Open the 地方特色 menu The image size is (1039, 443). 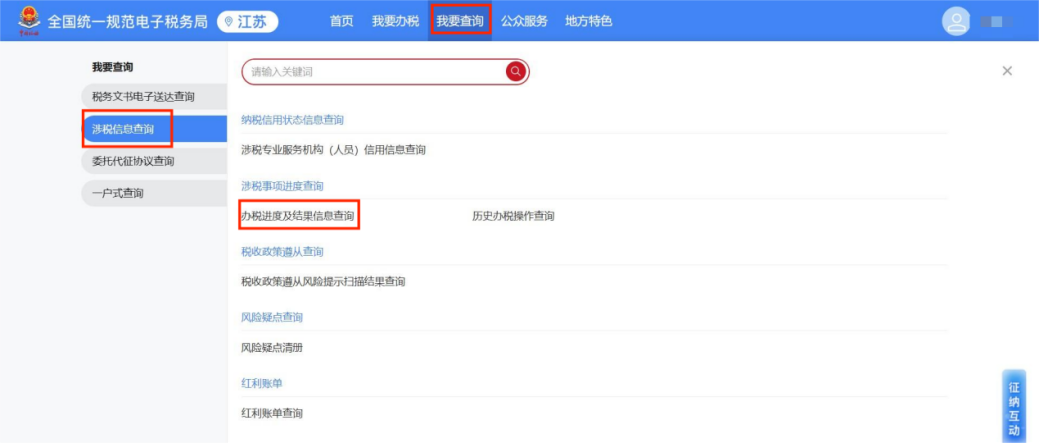coord(588,21)
